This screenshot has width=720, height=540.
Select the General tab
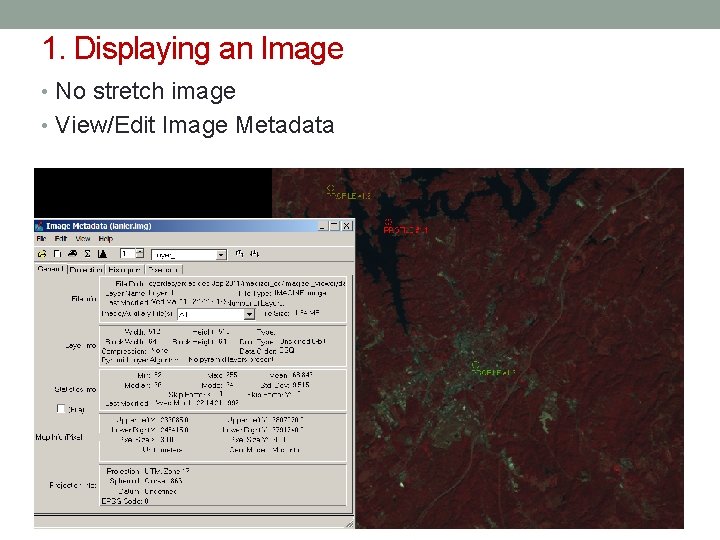[x=51, y=269]
